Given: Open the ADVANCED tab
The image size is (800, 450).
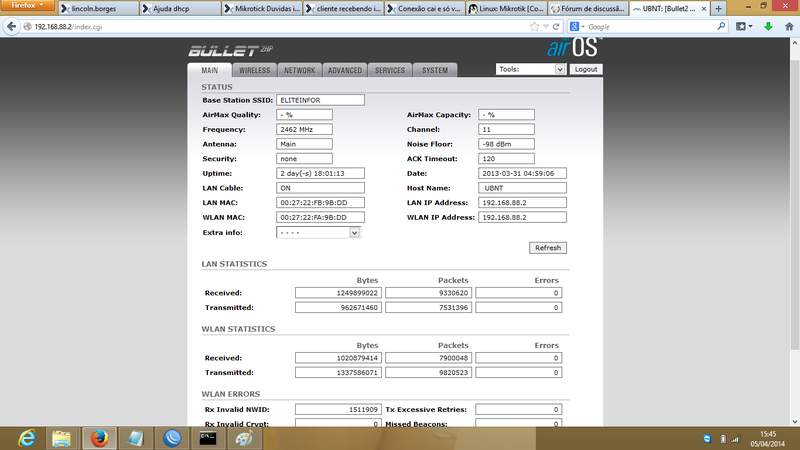Looking at the screenshot, I should coord(345,70).
